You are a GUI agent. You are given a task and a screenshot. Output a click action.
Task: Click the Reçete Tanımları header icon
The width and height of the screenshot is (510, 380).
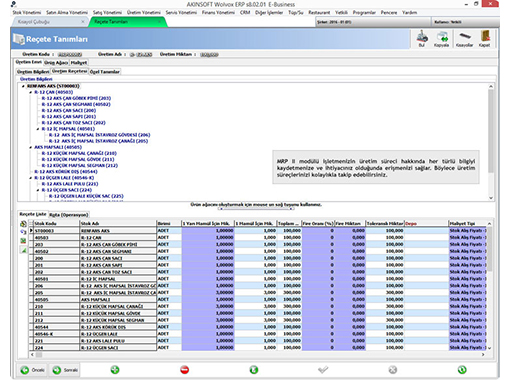(19, 39)
